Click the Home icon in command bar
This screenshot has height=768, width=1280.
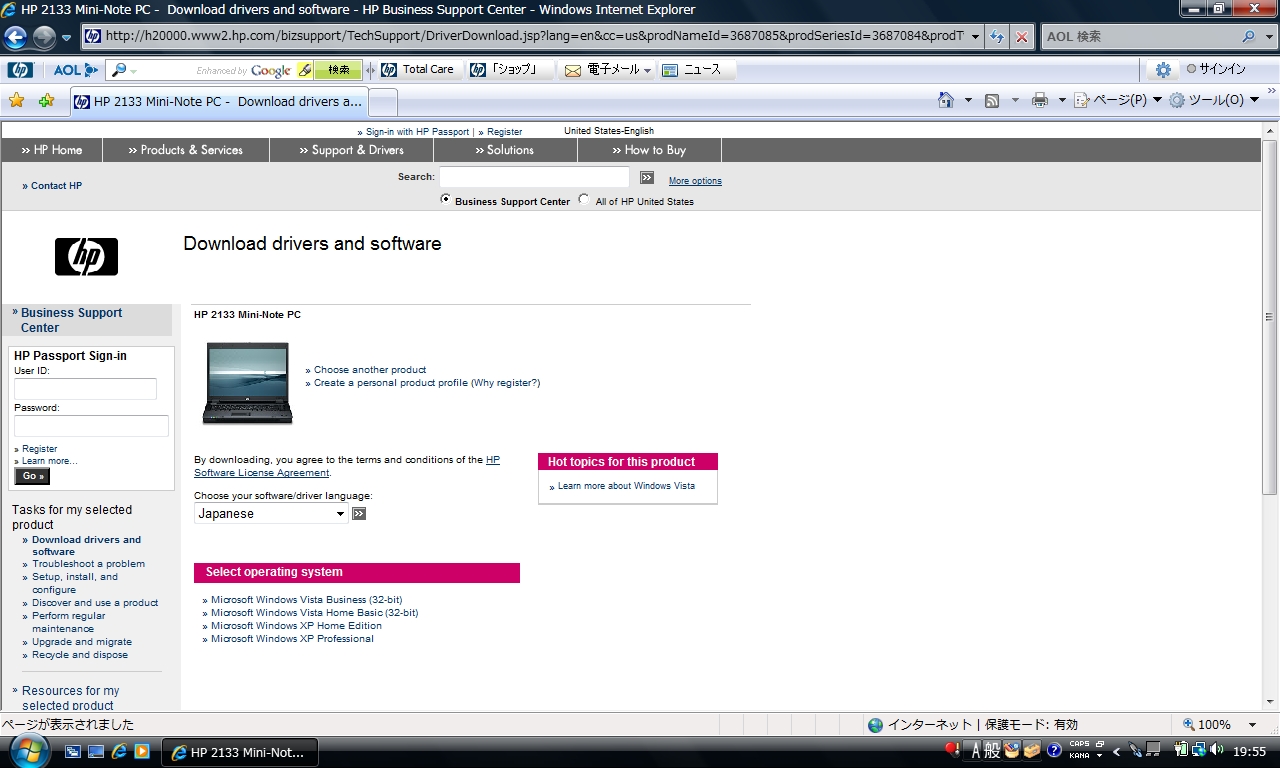click(x=946, y=100)
